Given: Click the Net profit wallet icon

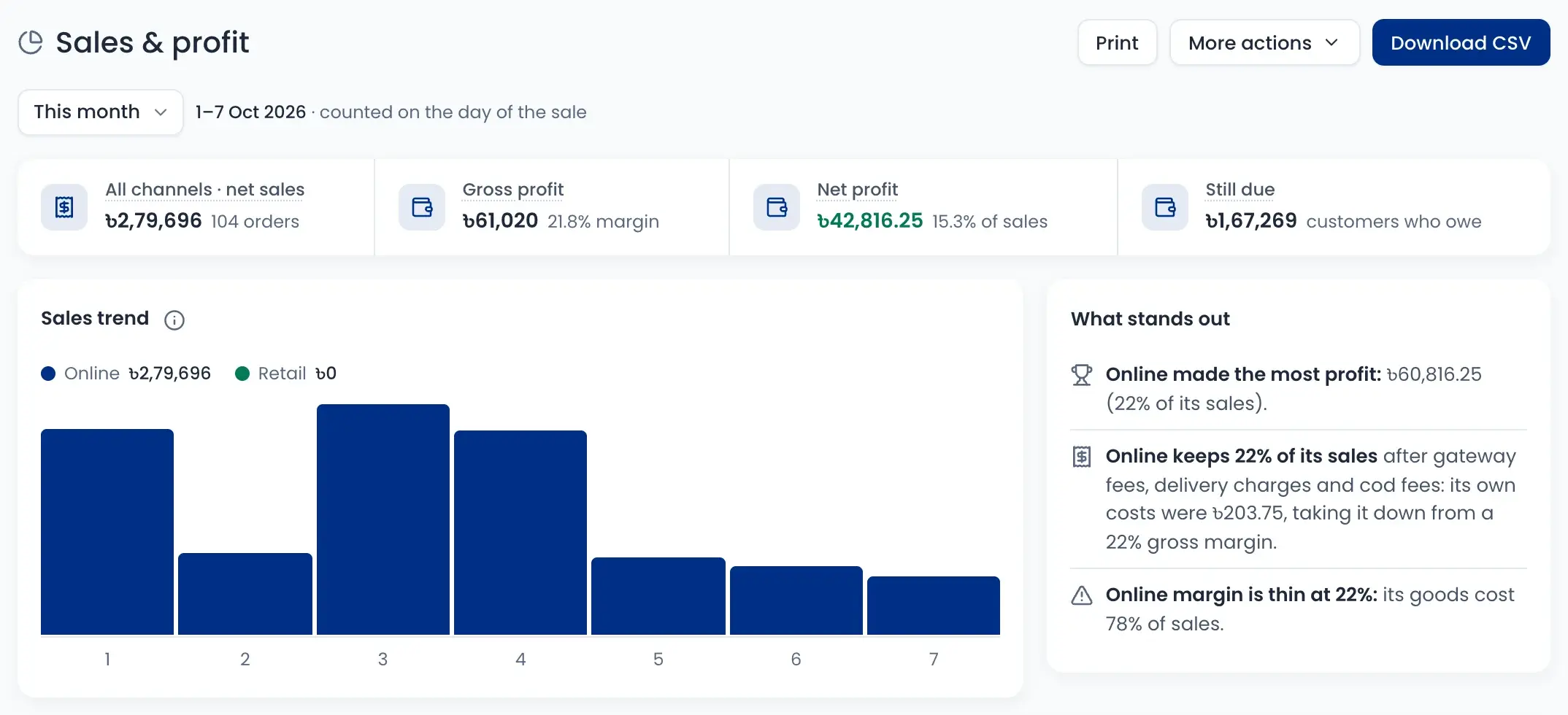Looking at the screenshot, I should click(777, 207).
